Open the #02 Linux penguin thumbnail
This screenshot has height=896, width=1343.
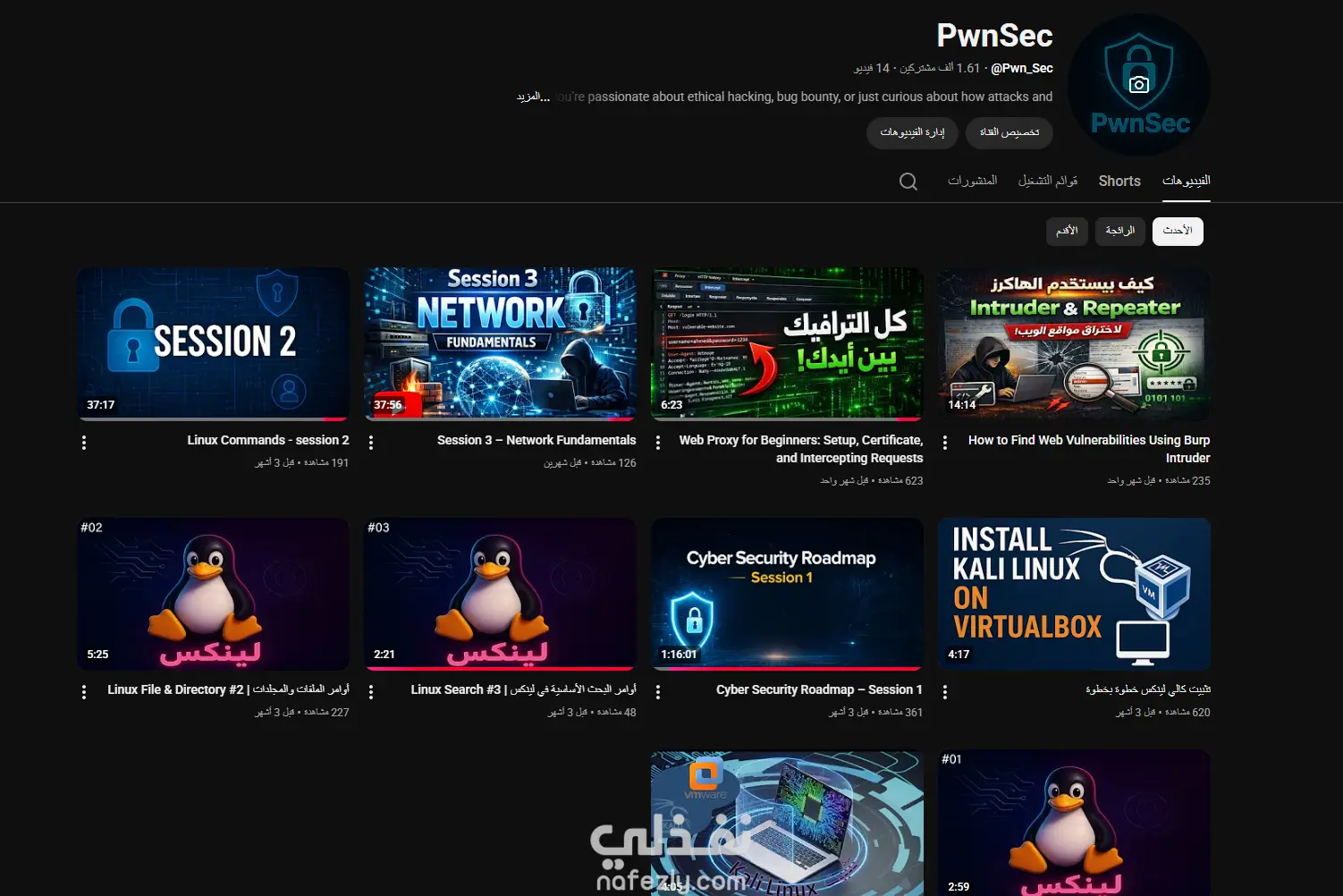pos(213,594)
